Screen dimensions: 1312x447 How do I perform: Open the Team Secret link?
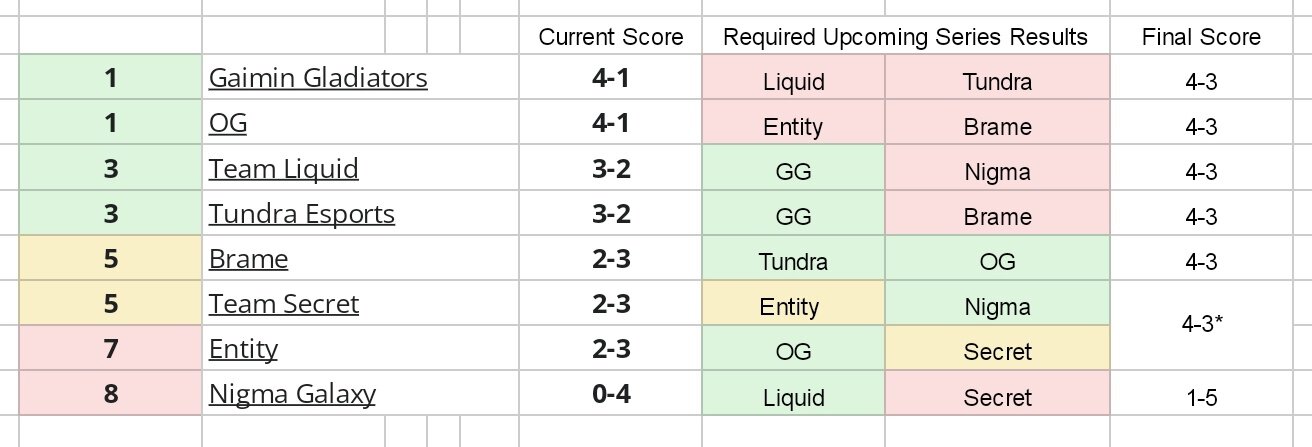tap(283, 304)
